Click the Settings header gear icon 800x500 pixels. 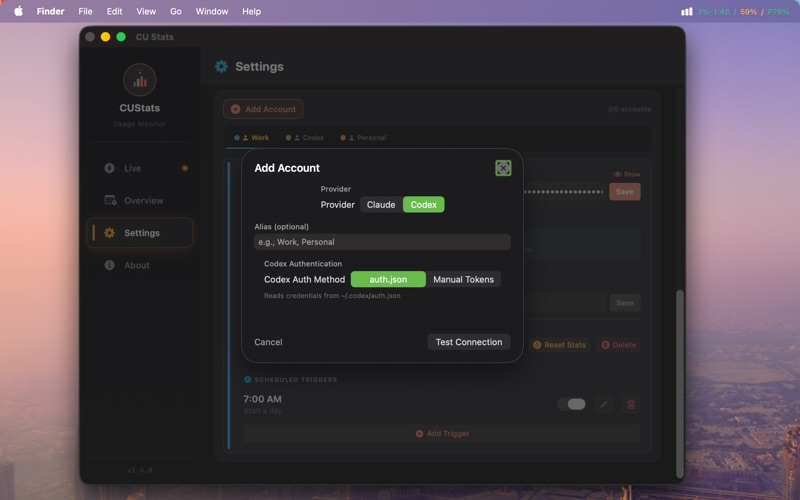pyautogui.click(x=221, y=66)
